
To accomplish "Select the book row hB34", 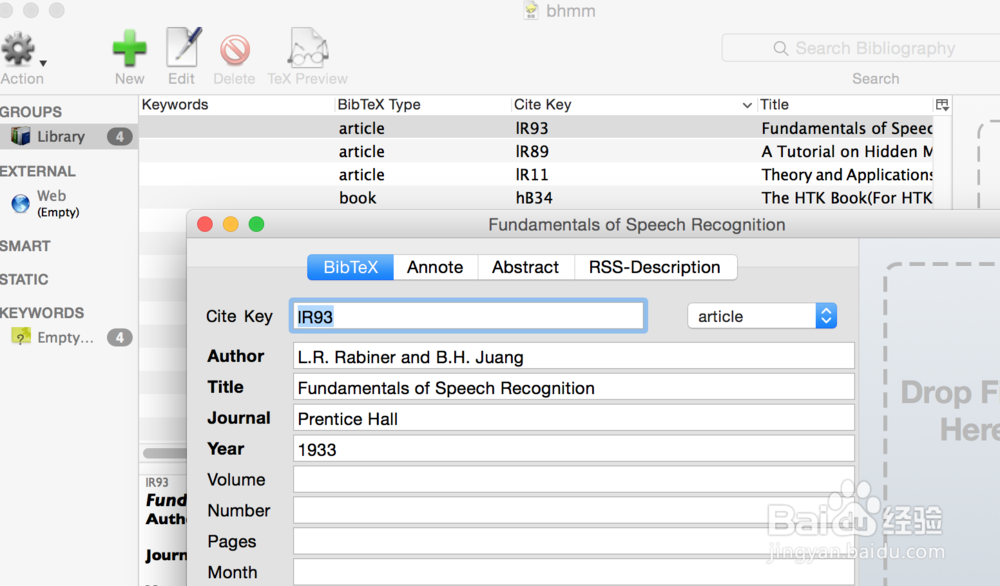I will click(x=536, y=198).
